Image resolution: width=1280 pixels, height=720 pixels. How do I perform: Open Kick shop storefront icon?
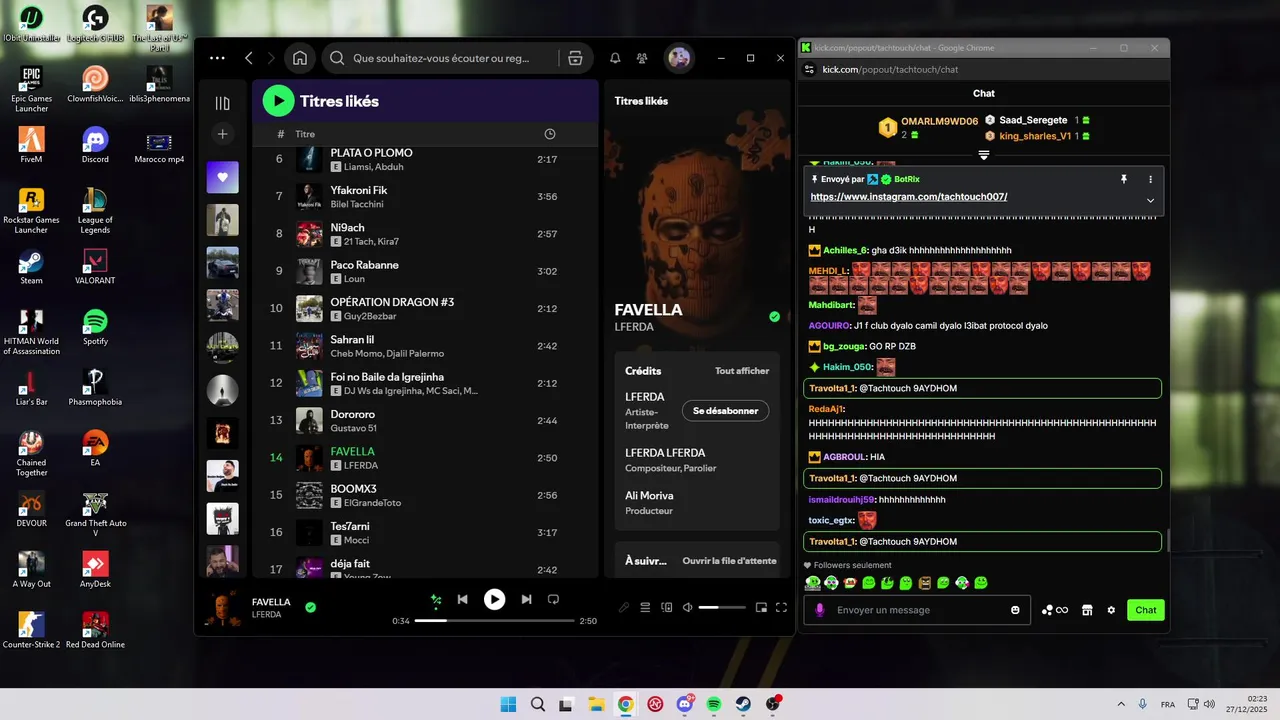pyautogui.click(x=1087, y=610)
